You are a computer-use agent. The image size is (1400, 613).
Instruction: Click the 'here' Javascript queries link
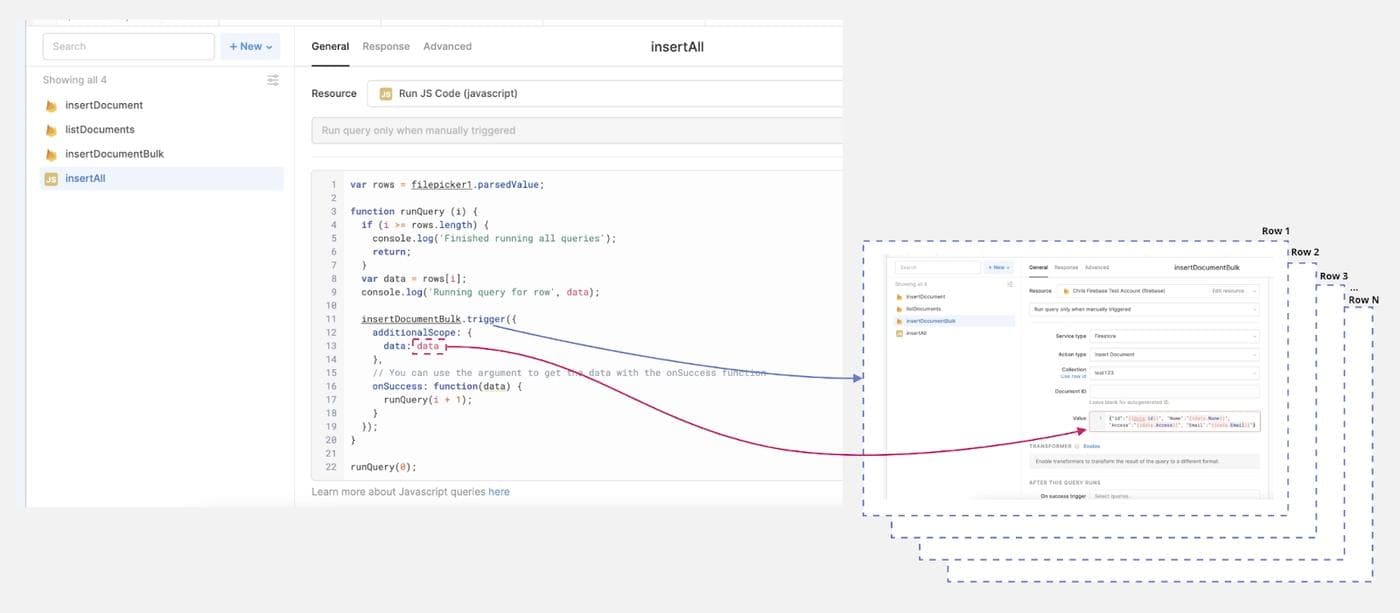(x=499, y=492)
